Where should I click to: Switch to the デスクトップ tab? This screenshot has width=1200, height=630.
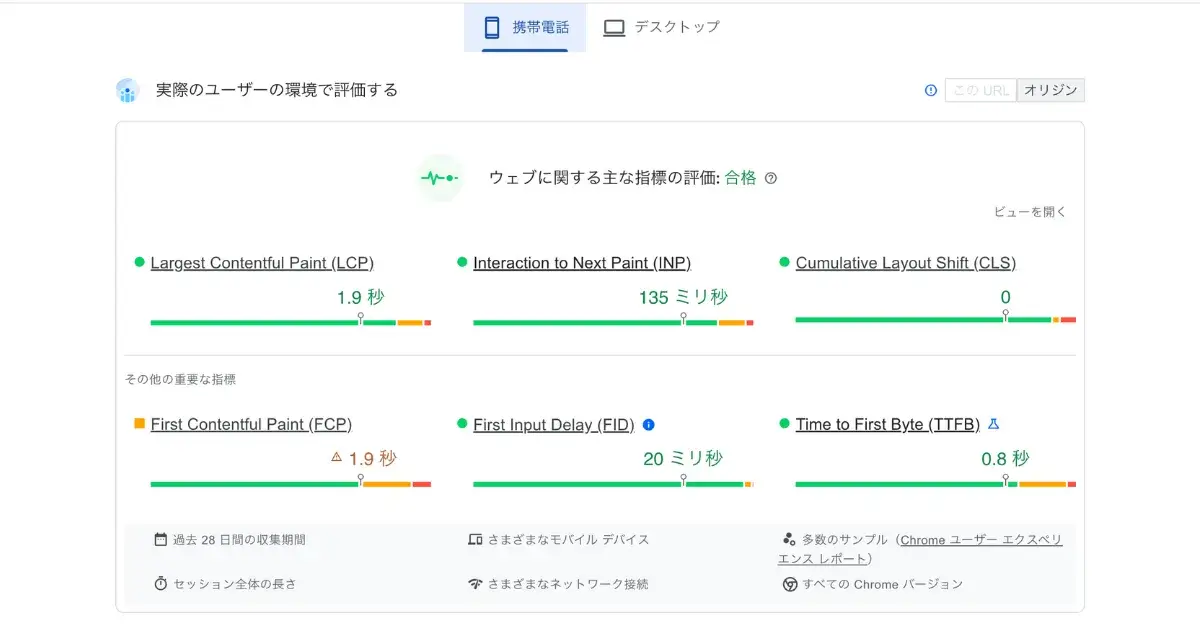661,28
